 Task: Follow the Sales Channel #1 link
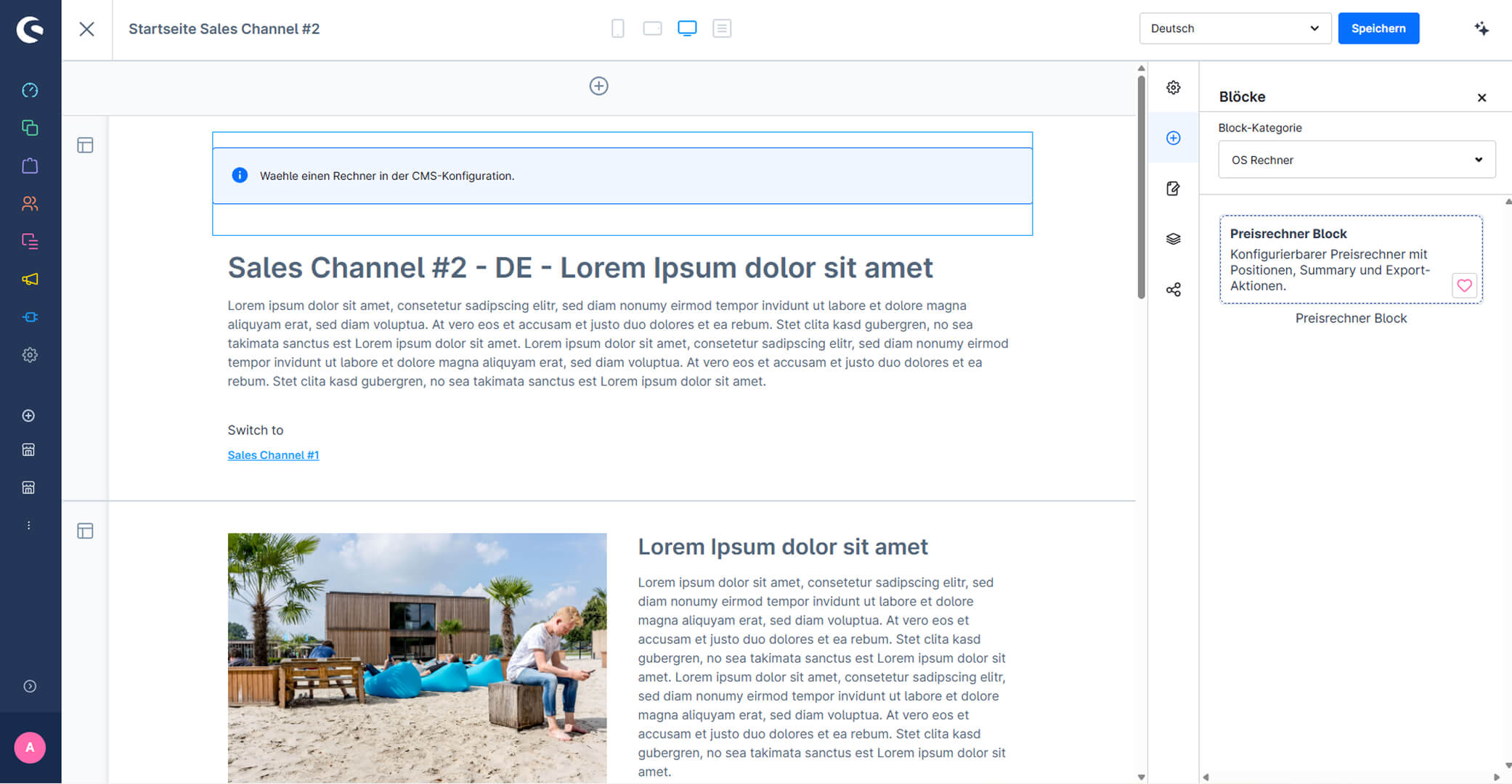tap(273, 455)
